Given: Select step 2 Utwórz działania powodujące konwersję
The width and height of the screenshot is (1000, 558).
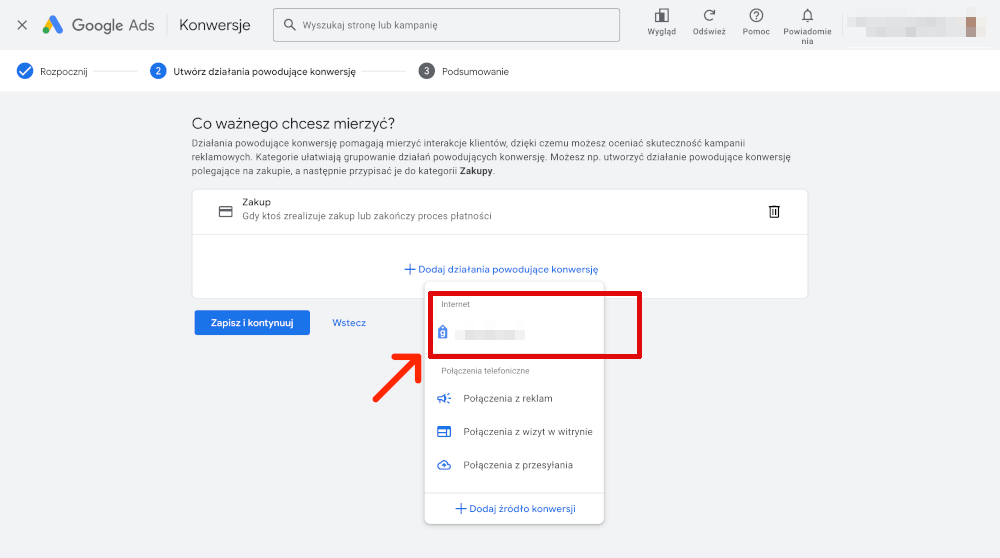Looking at the screenshot, I should (253, 71).
